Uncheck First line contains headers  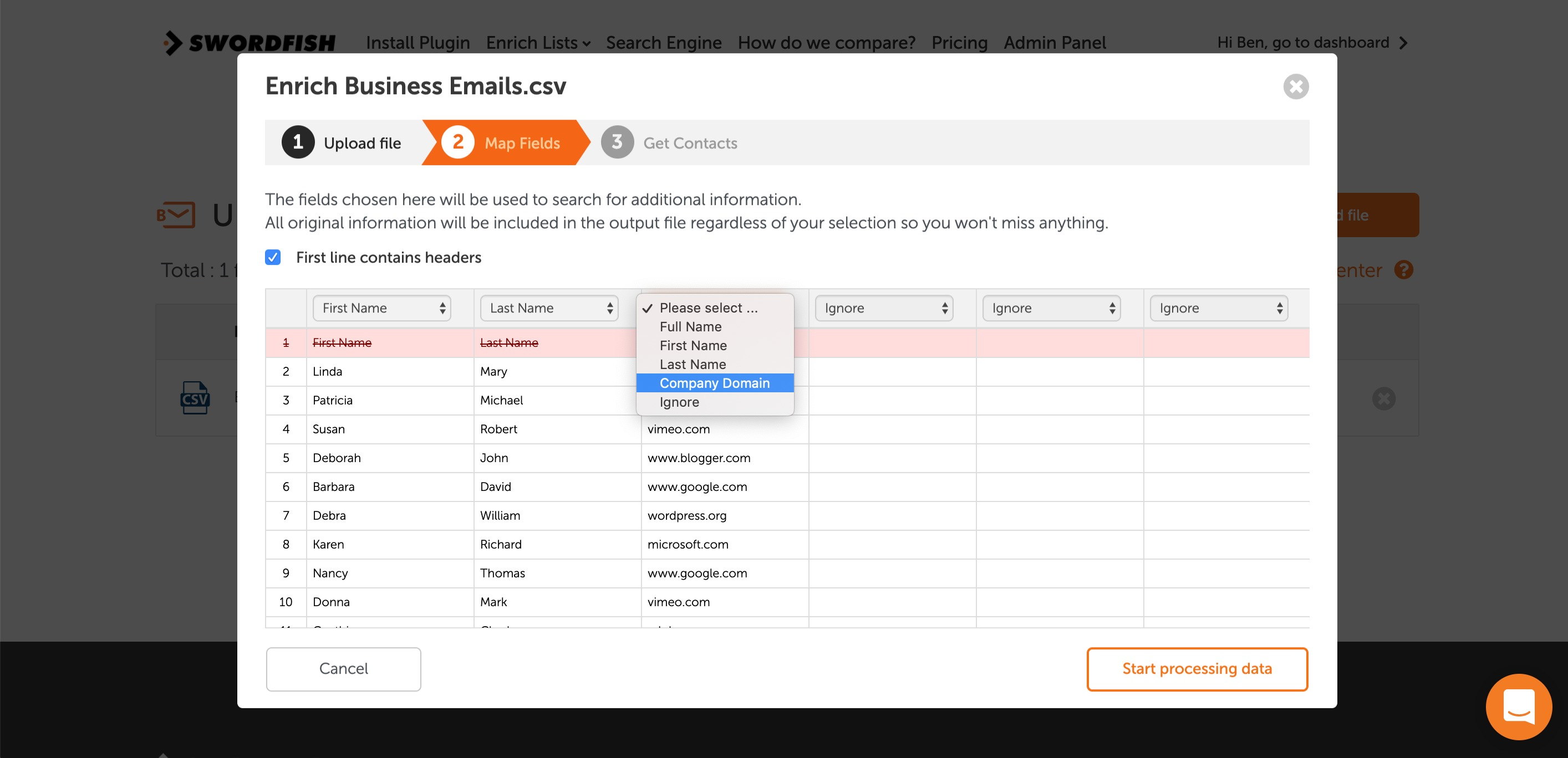[273, 257]
